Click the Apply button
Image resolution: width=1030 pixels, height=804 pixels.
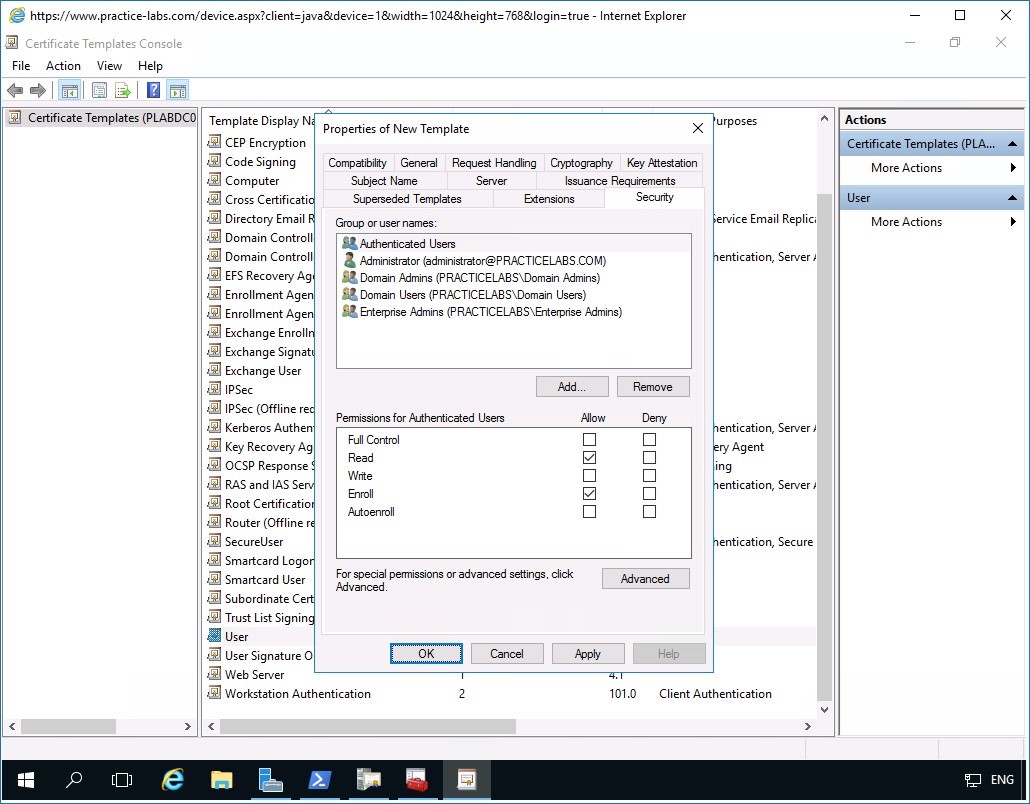click(x=587, y=654)
